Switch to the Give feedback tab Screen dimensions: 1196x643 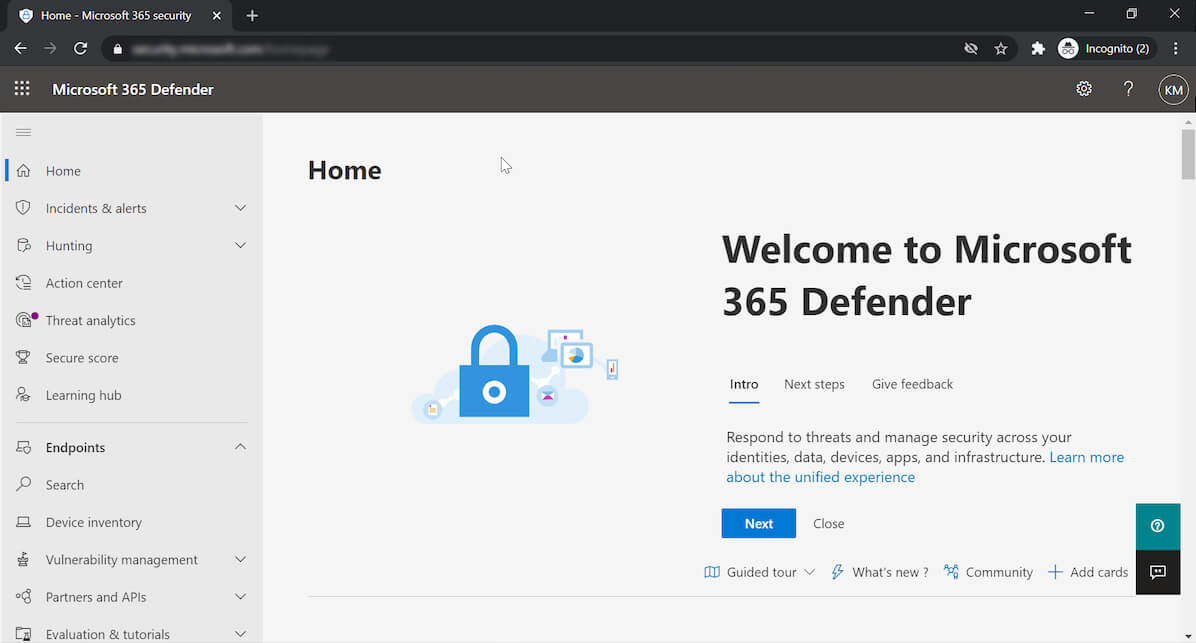point(912,384)
